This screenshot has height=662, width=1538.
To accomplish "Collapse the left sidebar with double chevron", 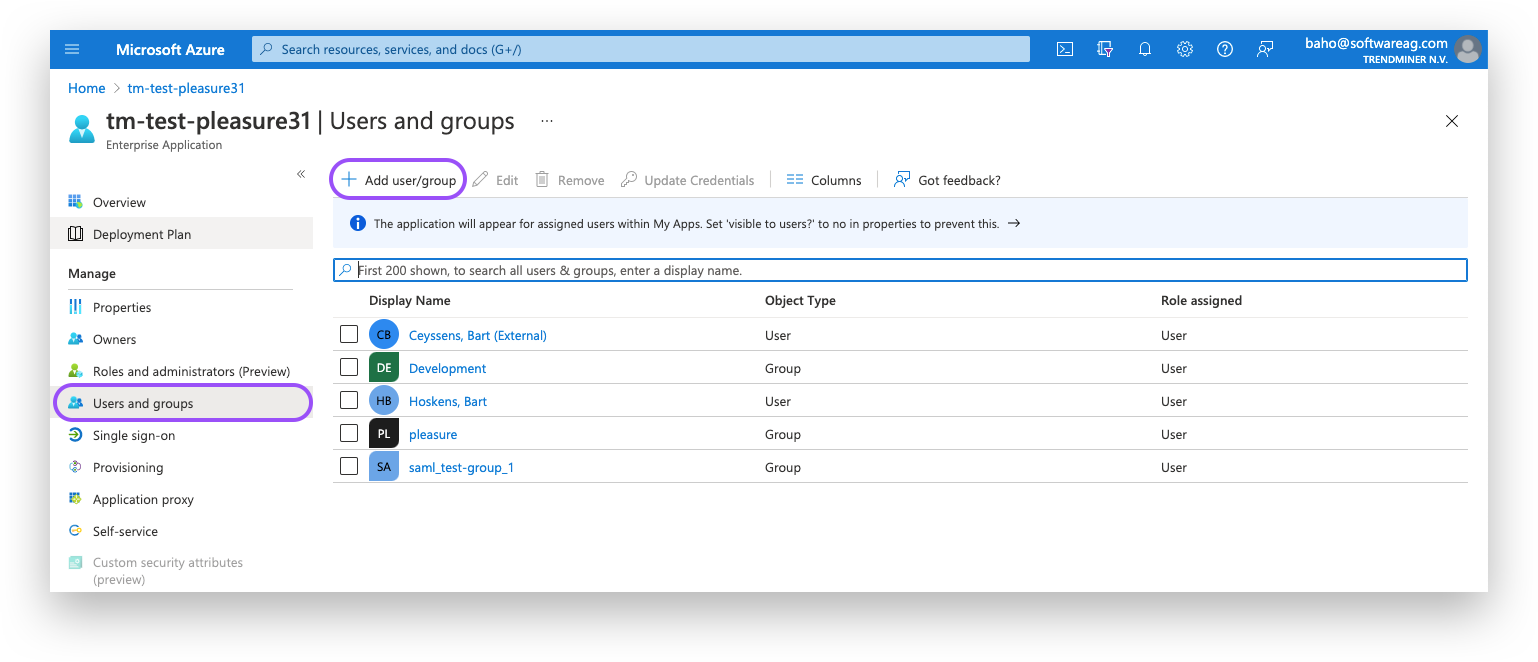I will pos(300,174).
